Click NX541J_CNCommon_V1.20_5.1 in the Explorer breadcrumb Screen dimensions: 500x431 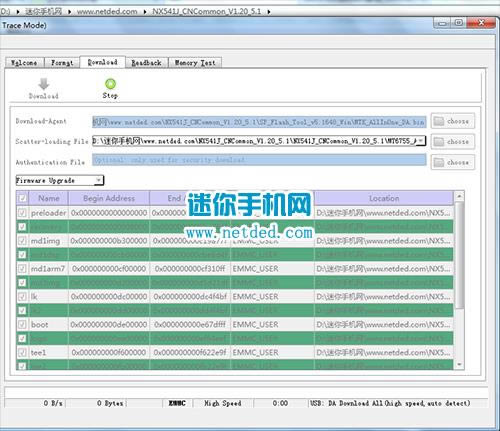point(207,12)
